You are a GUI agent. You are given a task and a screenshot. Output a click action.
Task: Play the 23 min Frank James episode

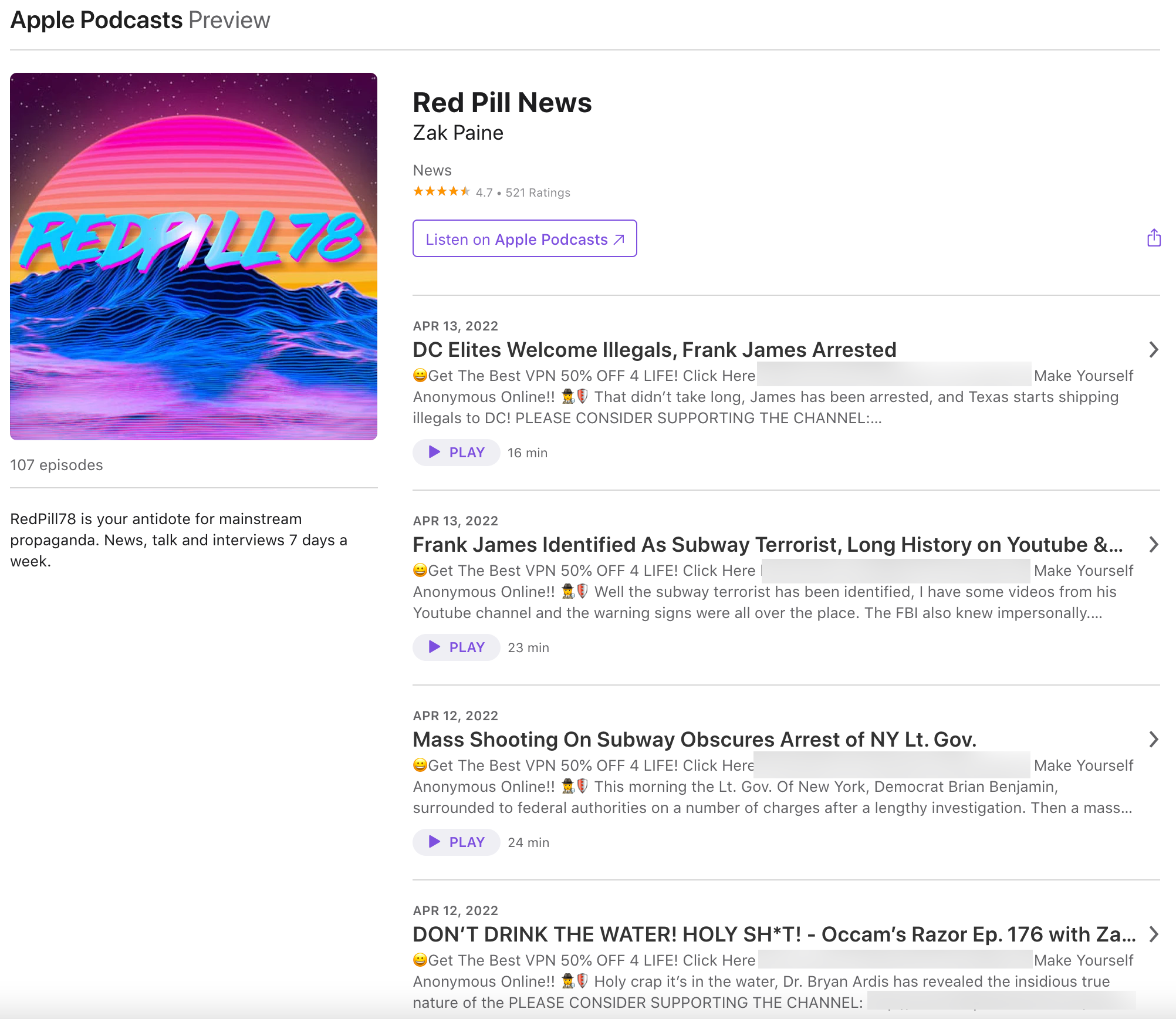[456, 647]
